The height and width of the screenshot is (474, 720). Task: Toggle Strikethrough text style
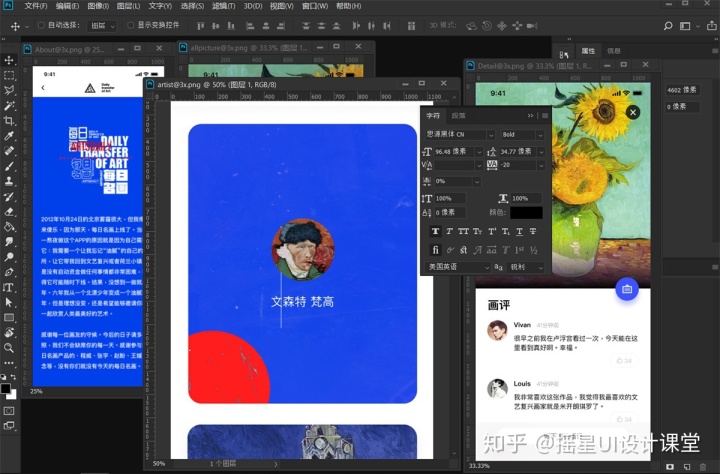pyautogui.click(x=533, y=231)
